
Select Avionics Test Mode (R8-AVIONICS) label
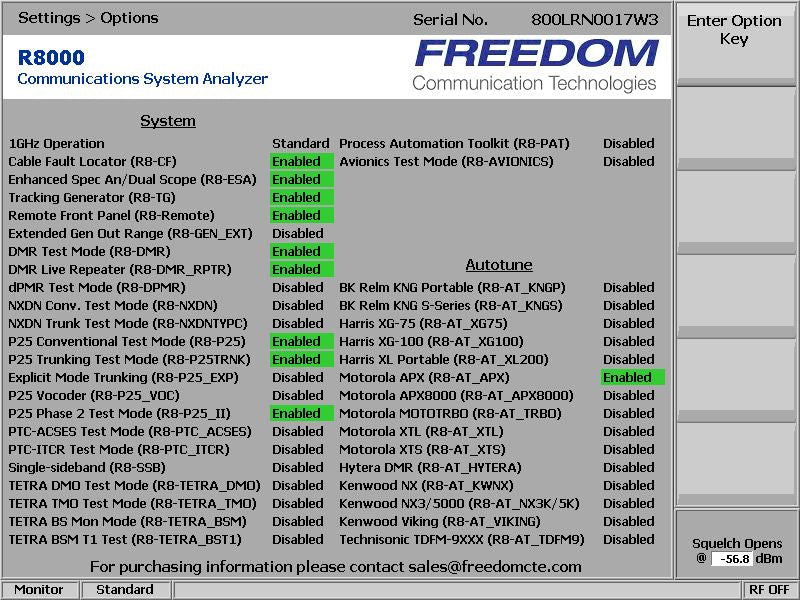[x=446, y=161]
